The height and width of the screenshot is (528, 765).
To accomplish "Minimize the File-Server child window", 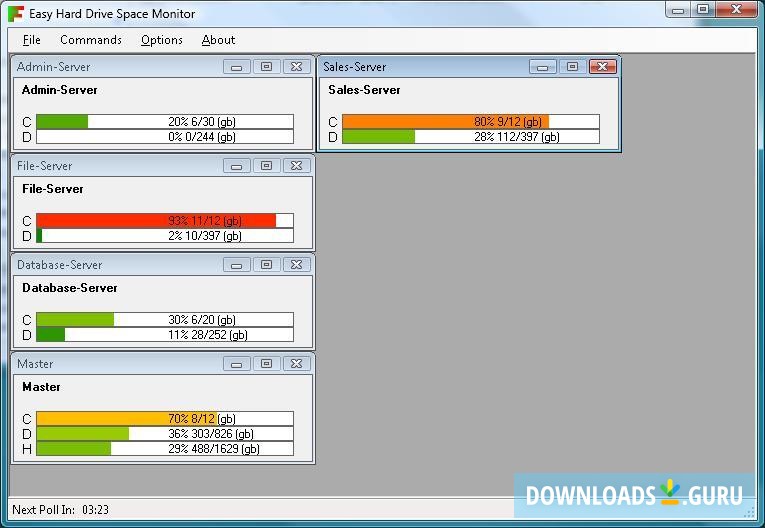I will (x=237, y=166).
